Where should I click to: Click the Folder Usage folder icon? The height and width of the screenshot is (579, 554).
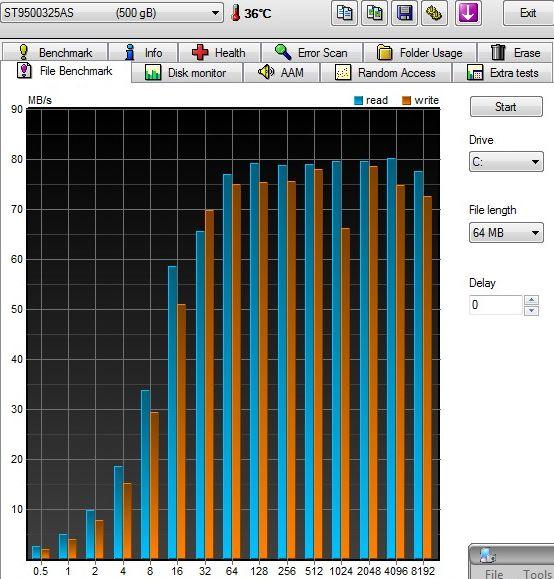click(384, 52)
